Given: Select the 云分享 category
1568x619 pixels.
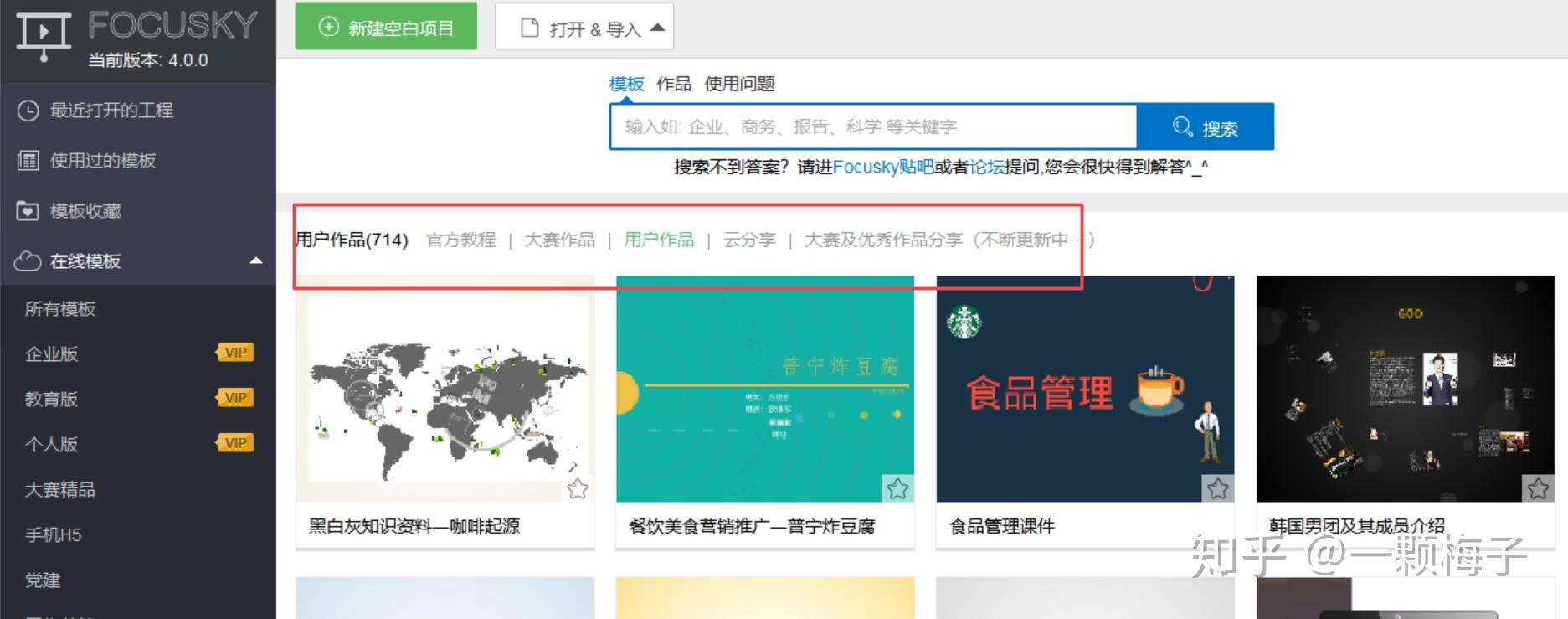Looking at the screenshot, I should 749,240.
